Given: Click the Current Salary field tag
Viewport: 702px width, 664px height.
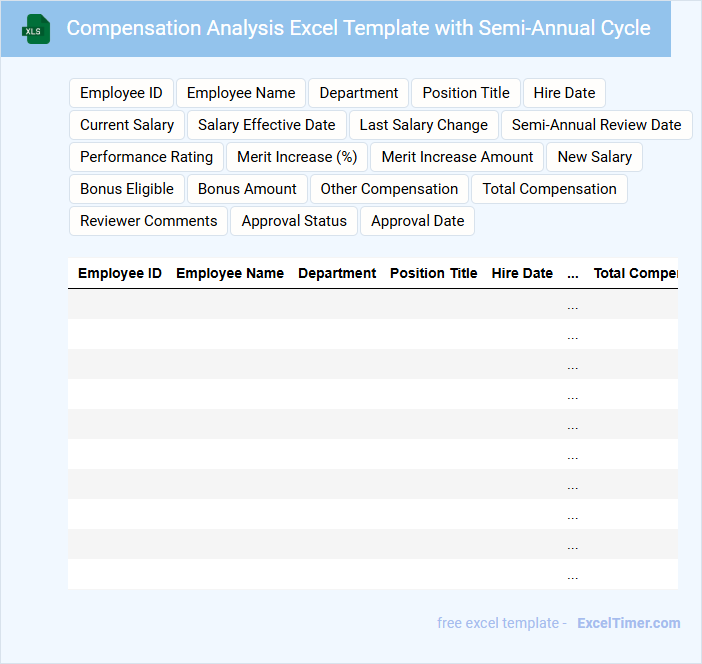Looking at the screenshot, I should tap(127, 125).
